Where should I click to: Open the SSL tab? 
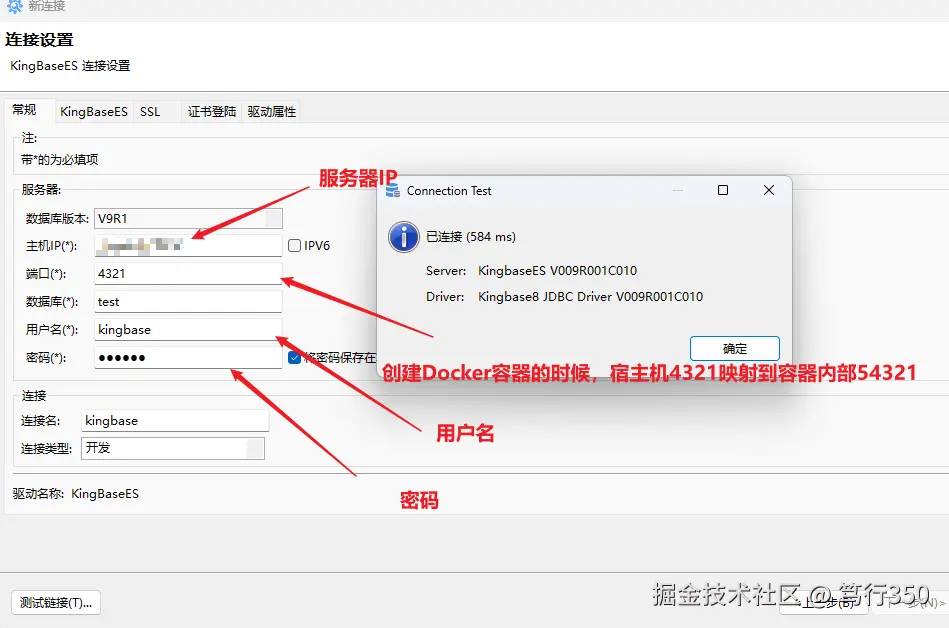pyautogui.click(x=150, y=111)
